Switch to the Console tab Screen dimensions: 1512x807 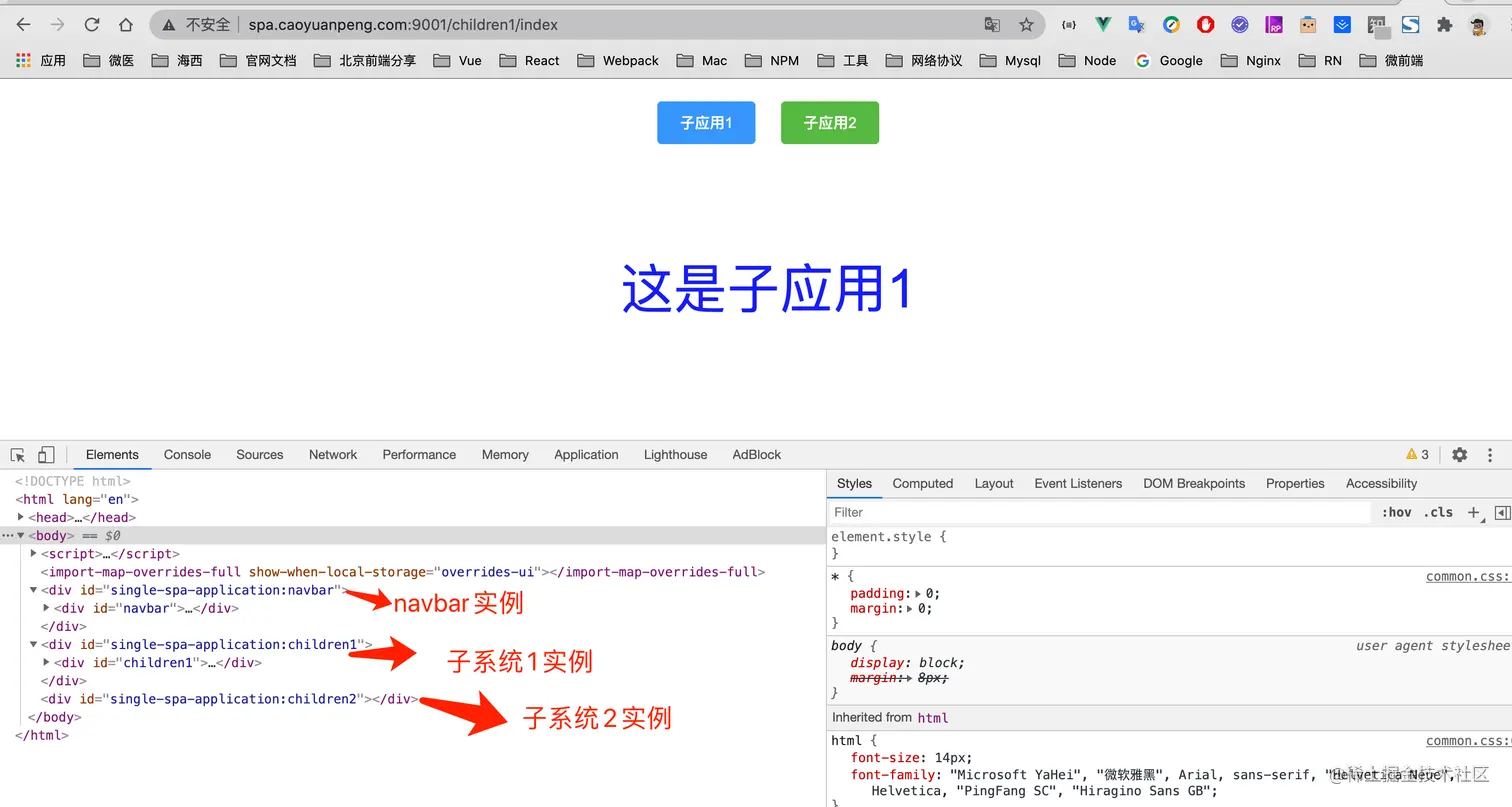click(x=187, y=455)
